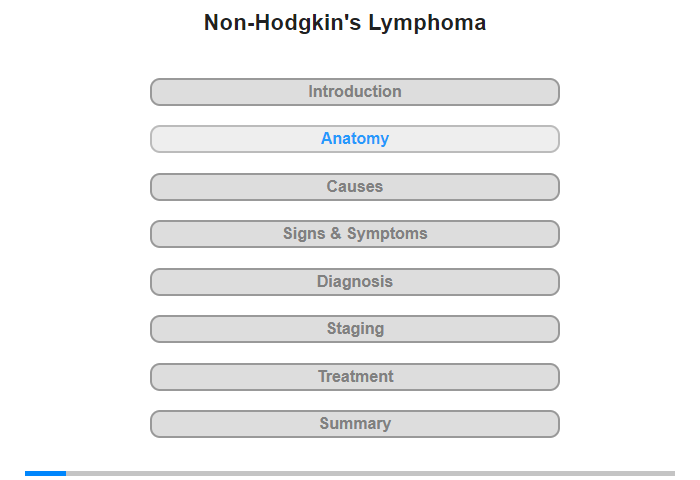
Task: Select the section about symptoms of lymphoma
Action: click(x=354, y=234)
